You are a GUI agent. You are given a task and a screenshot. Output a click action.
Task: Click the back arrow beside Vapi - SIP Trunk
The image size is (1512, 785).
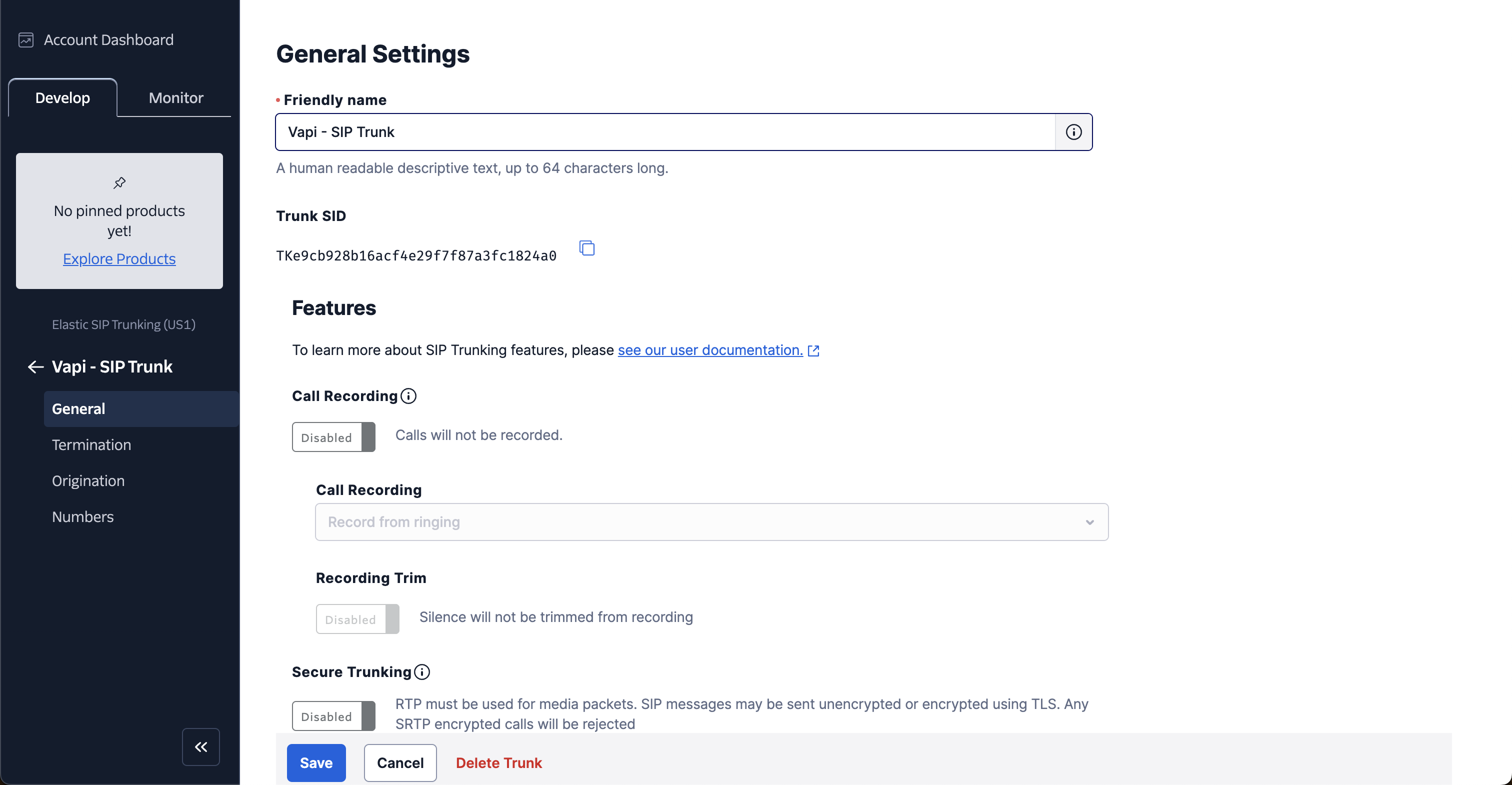pos(34,366)
